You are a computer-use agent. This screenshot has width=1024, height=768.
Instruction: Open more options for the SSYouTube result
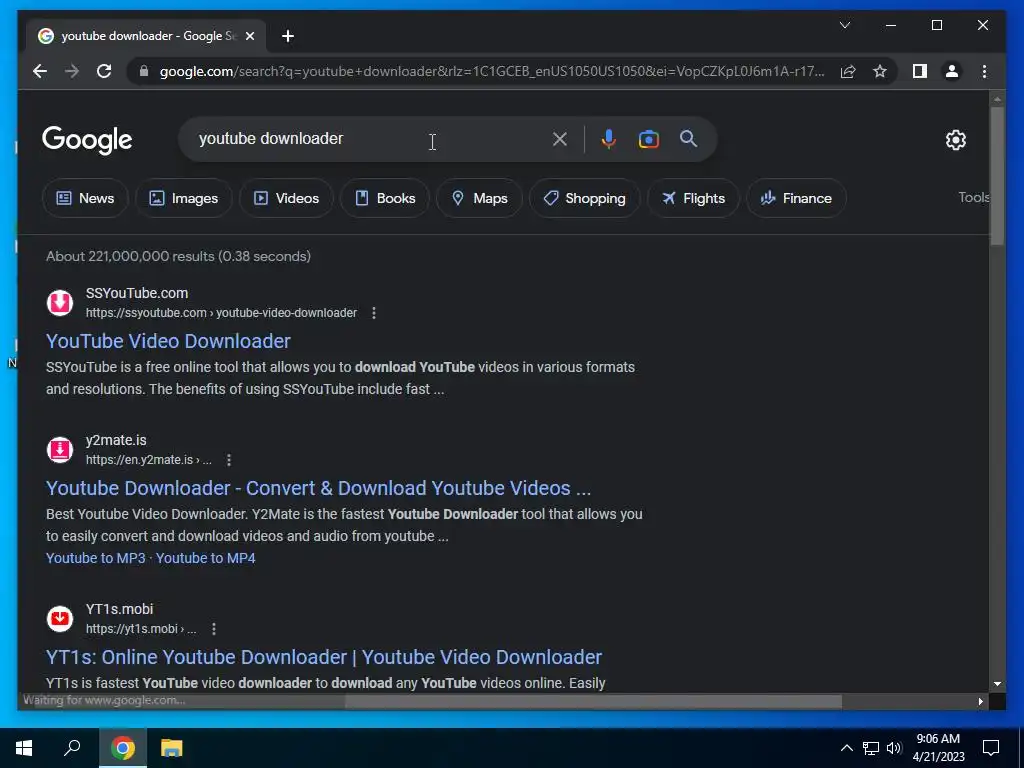(x=374, y=313)
